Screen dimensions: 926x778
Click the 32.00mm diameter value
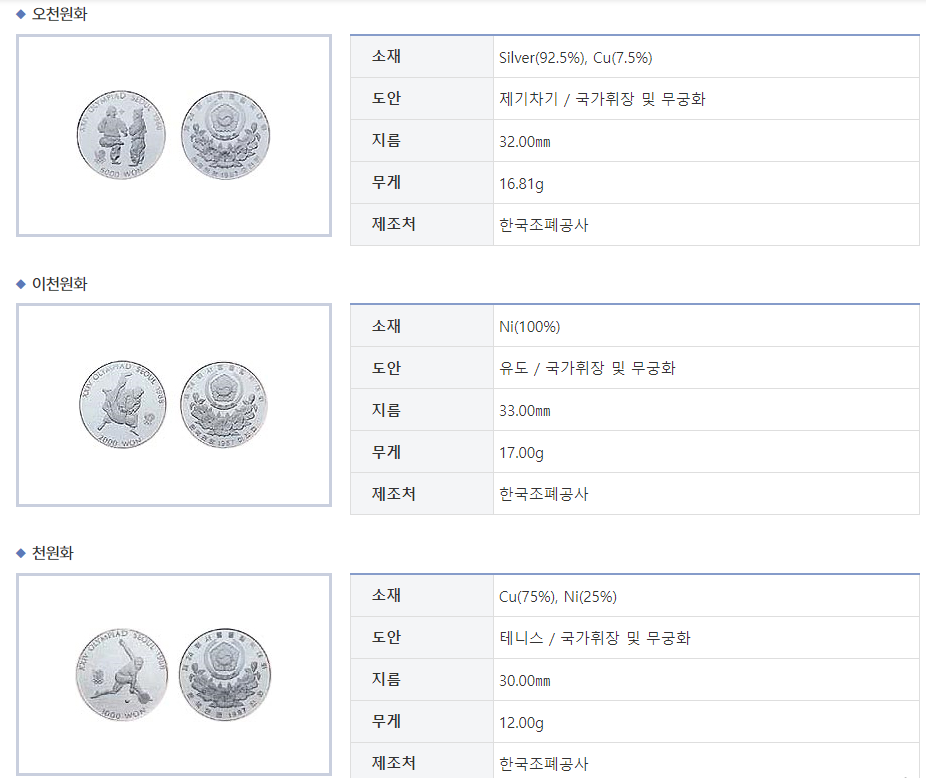point(525,141)
